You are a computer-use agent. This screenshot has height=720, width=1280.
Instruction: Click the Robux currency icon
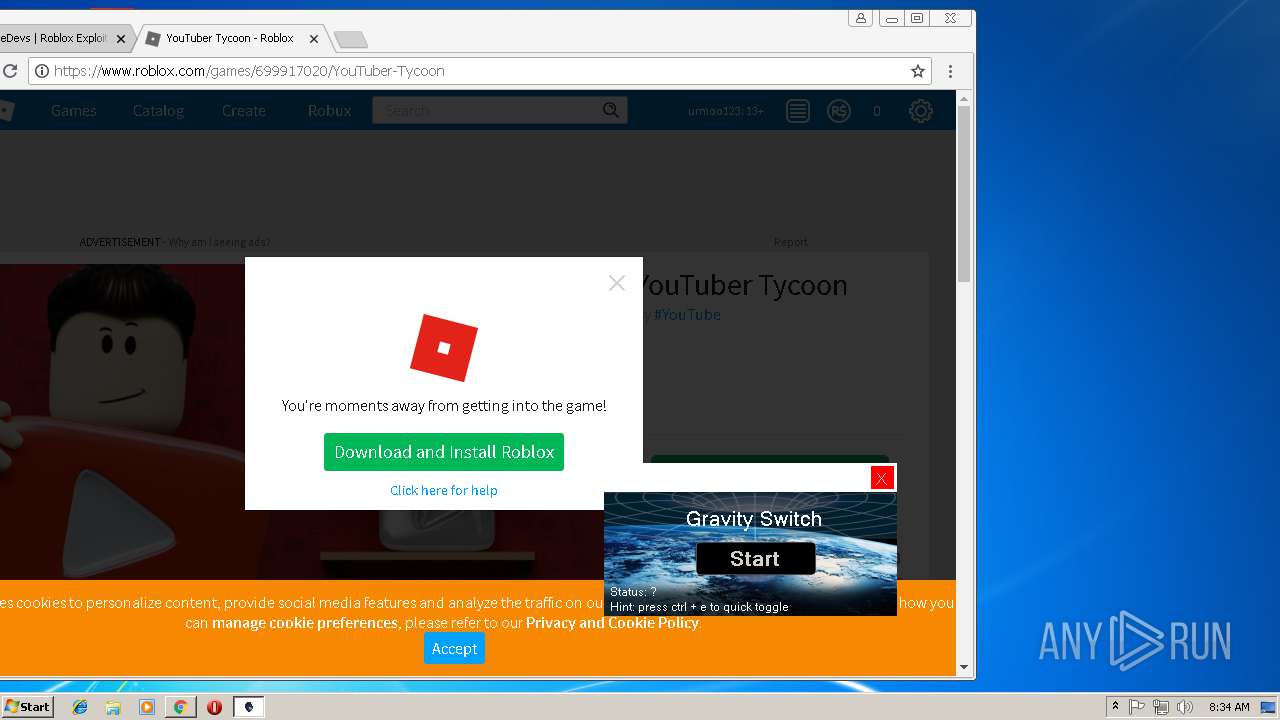pos(839,111)
